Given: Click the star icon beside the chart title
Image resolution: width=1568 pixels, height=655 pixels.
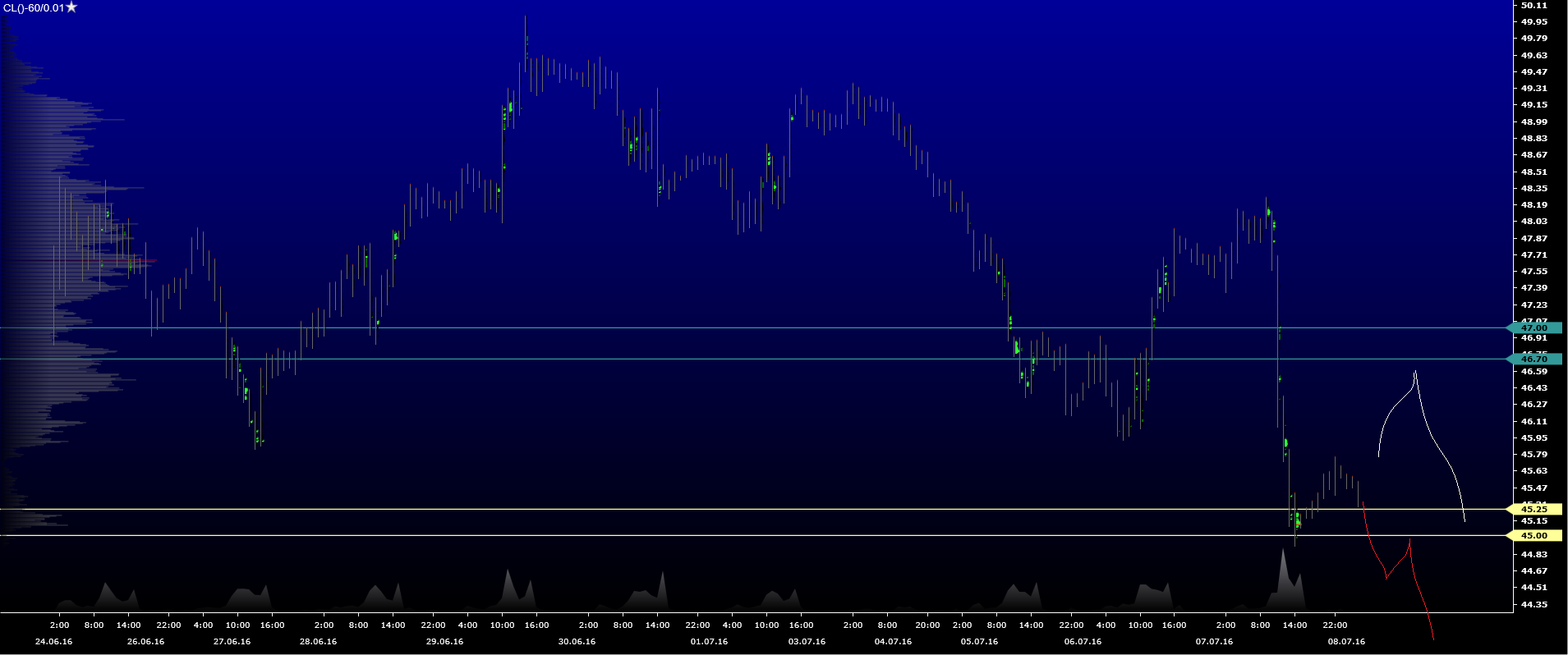Looking at the screenshot, I should (72, 7).
